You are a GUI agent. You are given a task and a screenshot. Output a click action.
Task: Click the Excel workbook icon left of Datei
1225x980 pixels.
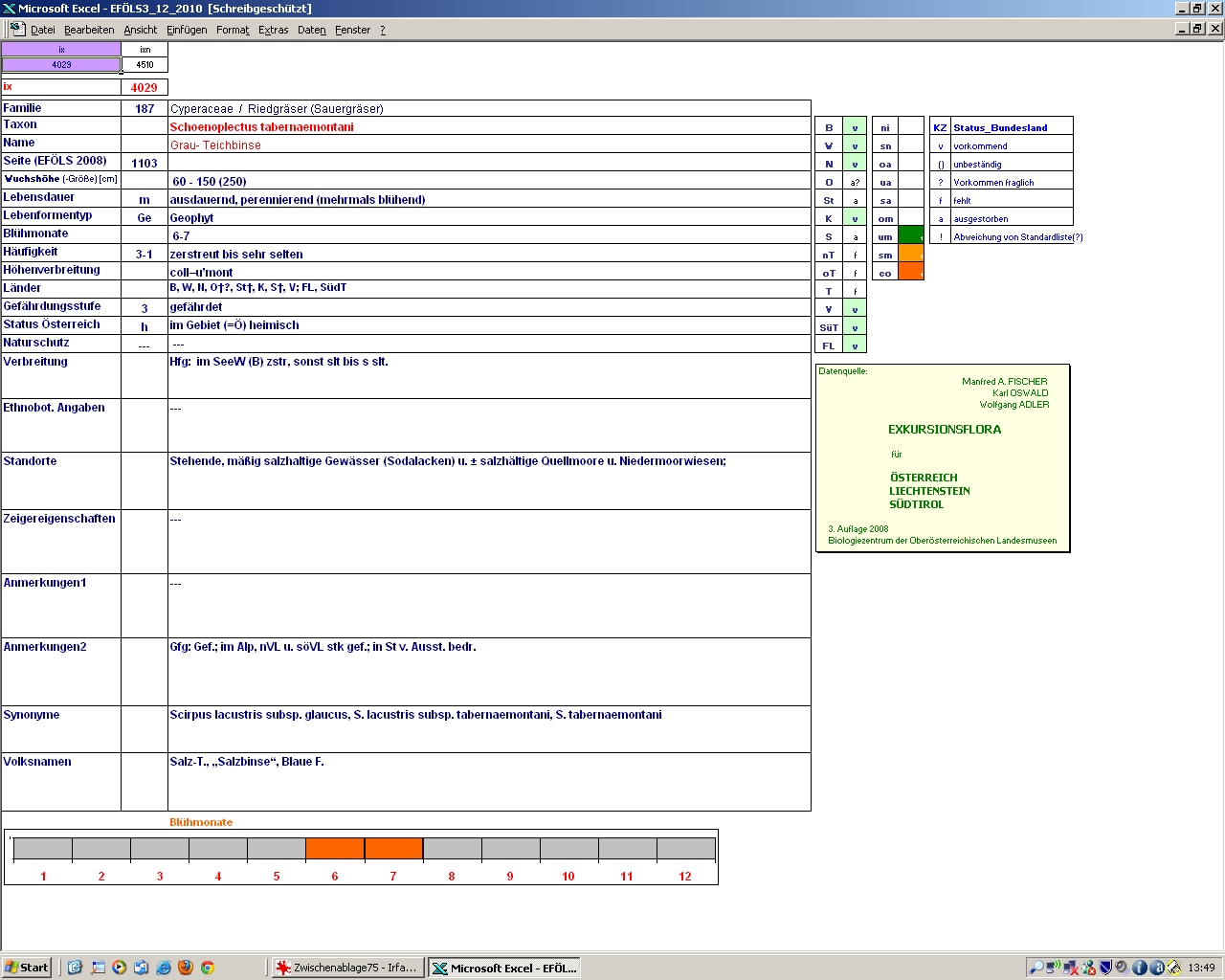coord(17,30)
